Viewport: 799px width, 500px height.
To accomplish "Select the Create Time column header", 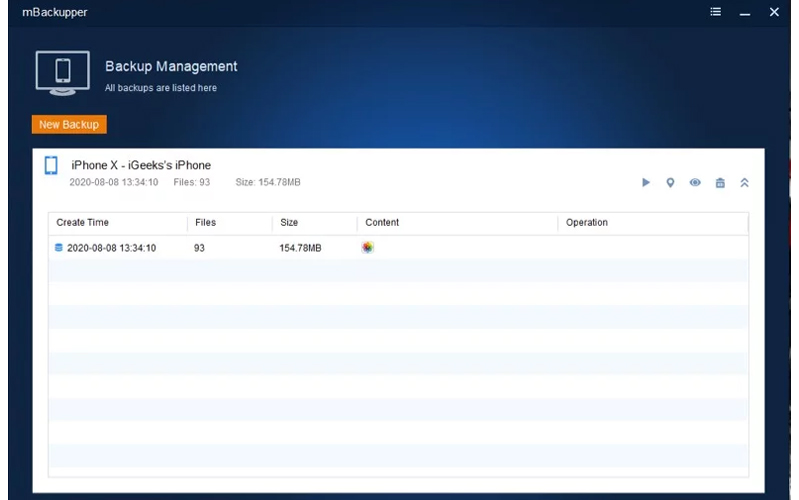I will coord(83,223).
